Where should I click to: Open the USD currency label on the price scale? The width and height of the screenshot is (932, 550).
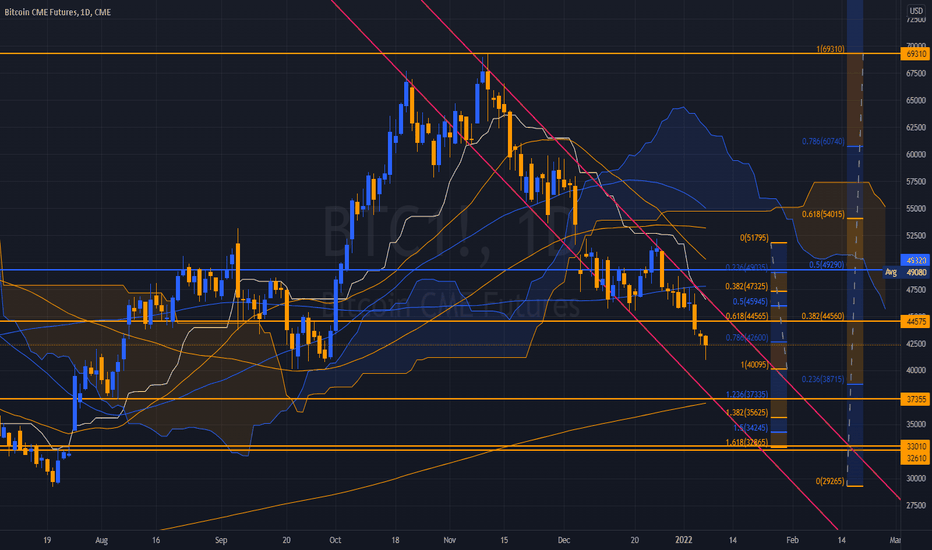(917, 11)
